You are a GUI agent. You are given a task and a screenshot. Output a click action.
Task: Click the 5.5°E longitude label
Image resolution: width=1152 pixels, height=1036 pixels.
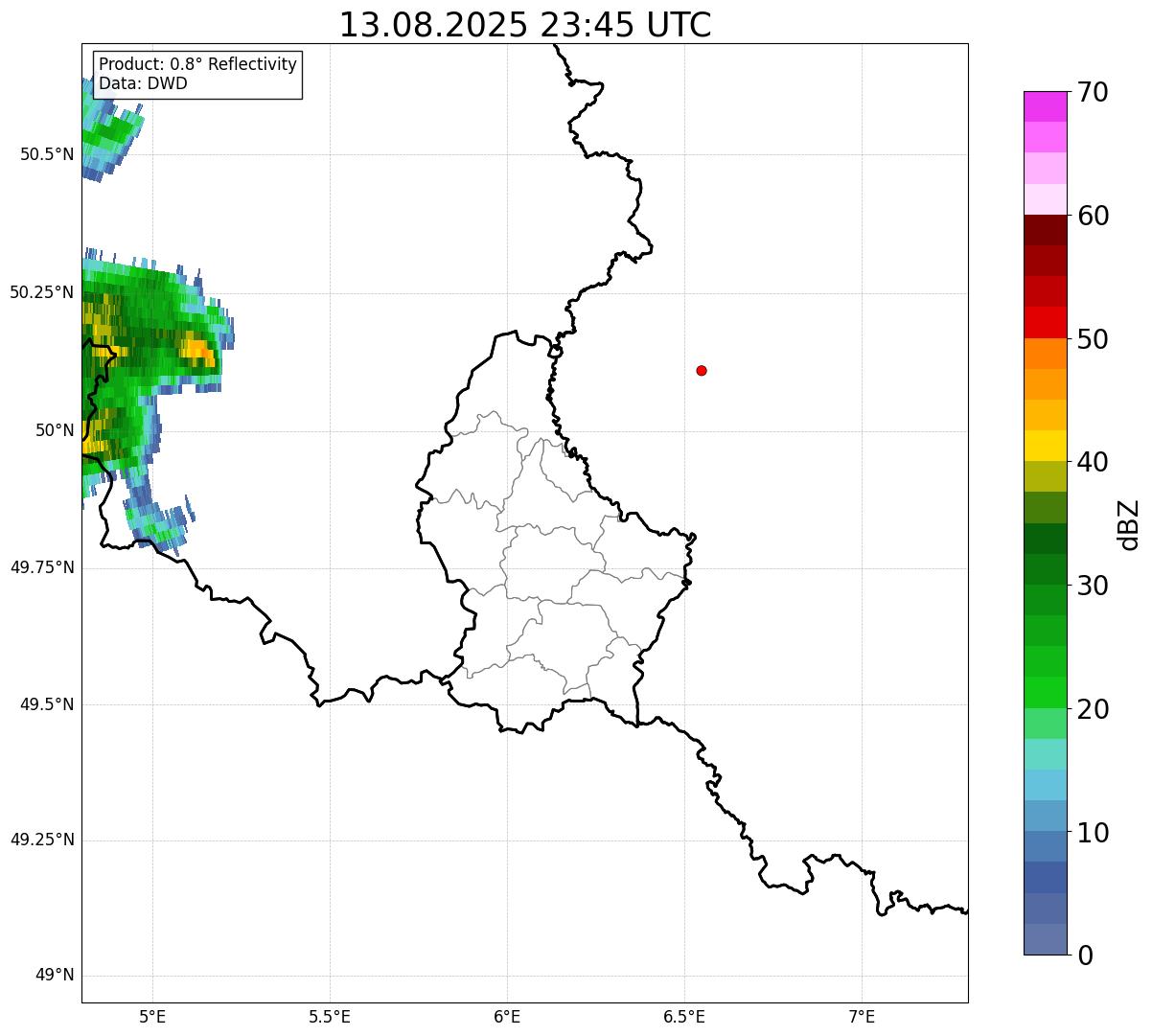tap(330, 1017)
